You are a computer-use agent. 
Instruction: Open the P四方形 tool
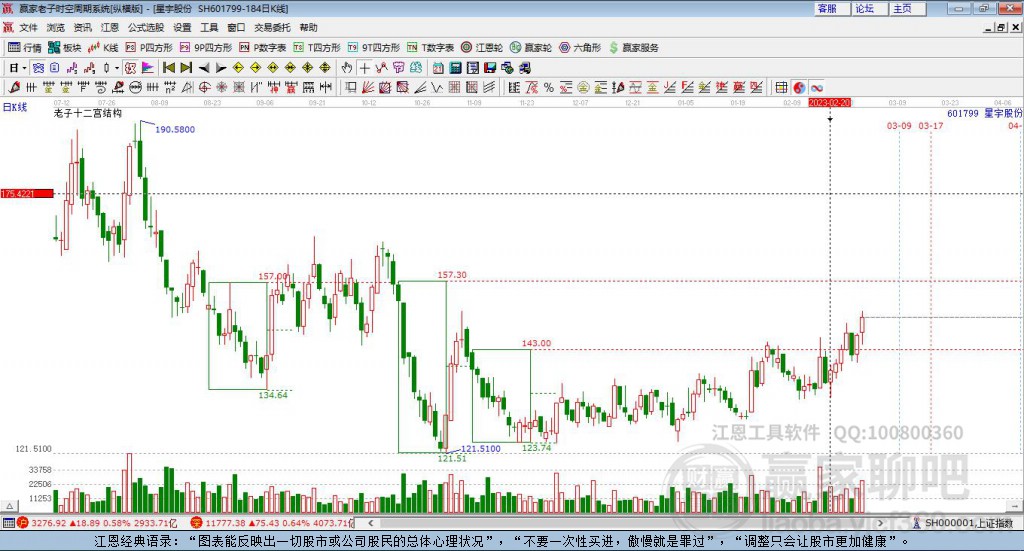point(149,47)
